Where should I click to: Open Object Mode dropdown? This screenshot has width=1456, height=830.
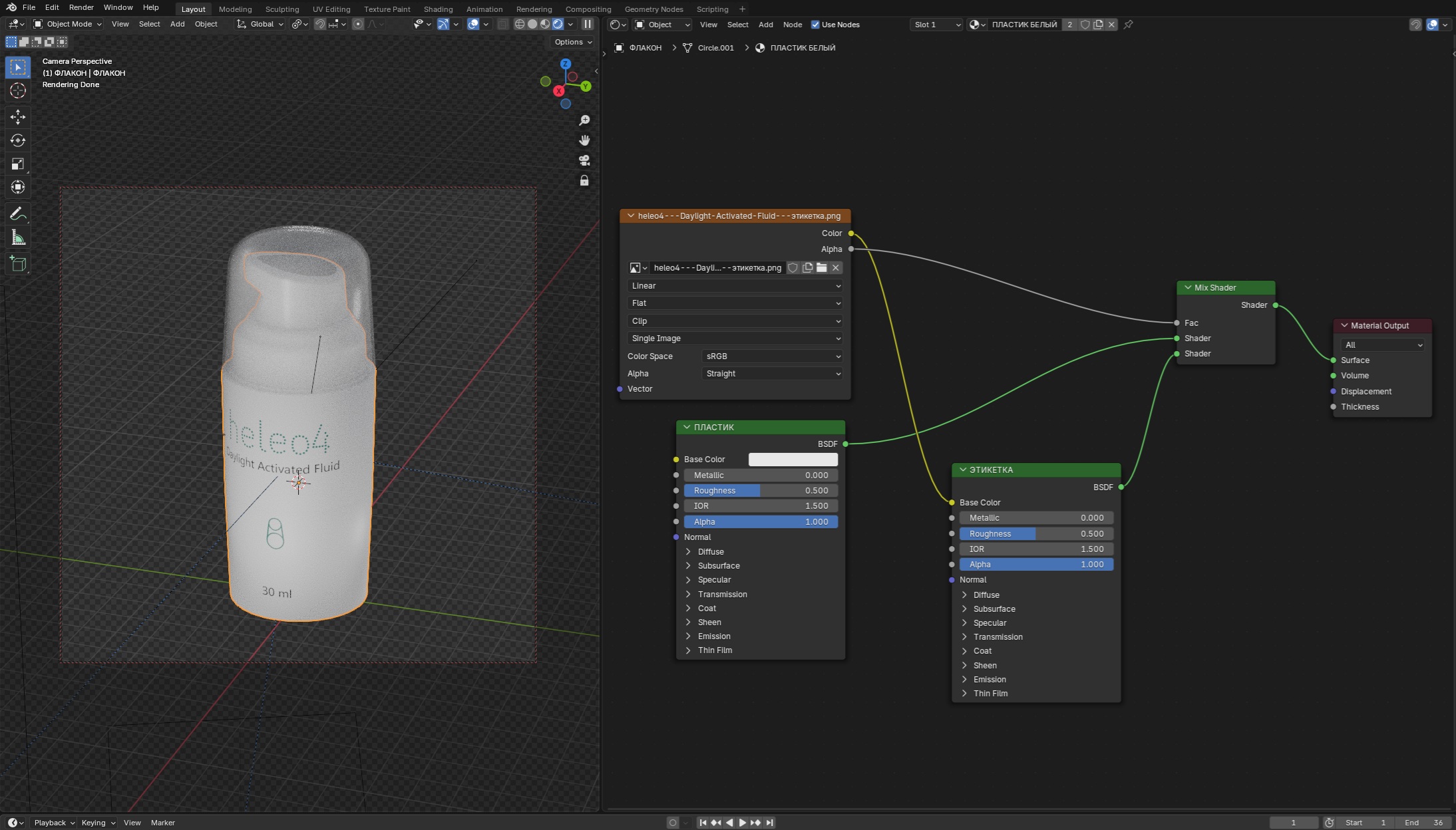click(x=68, y=24)
